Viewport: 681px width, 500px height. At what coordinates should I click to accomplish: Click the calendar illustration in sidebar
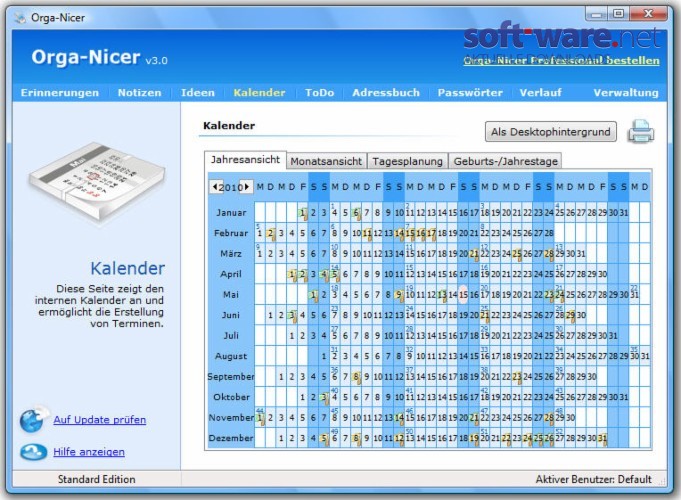tap(96, 182)
